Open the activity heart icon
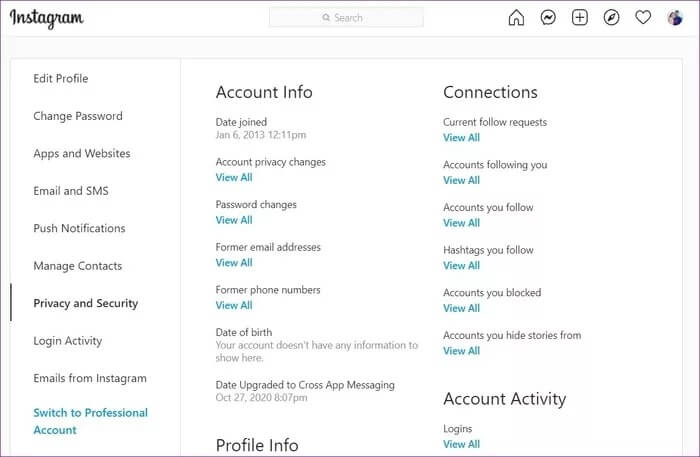Viewport: 700px width, 457px height. coord(643,18)
